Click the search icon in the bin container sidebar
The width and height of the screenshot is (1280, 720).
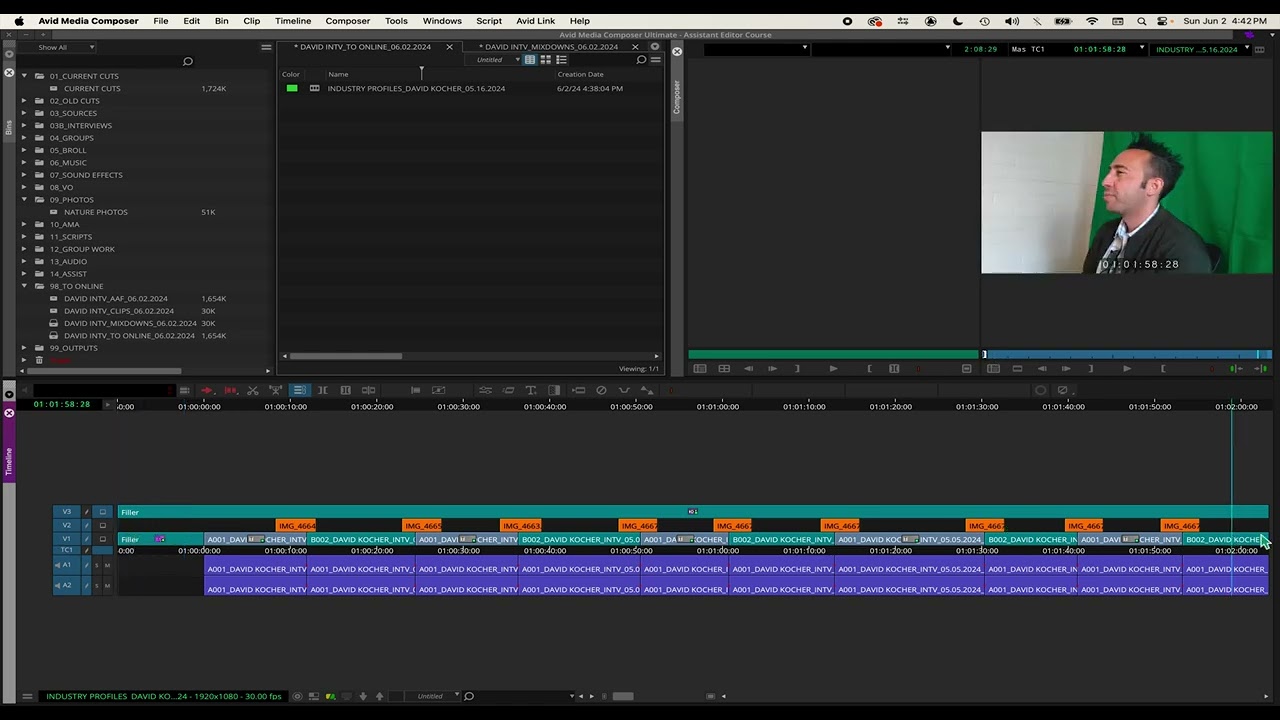187,62
